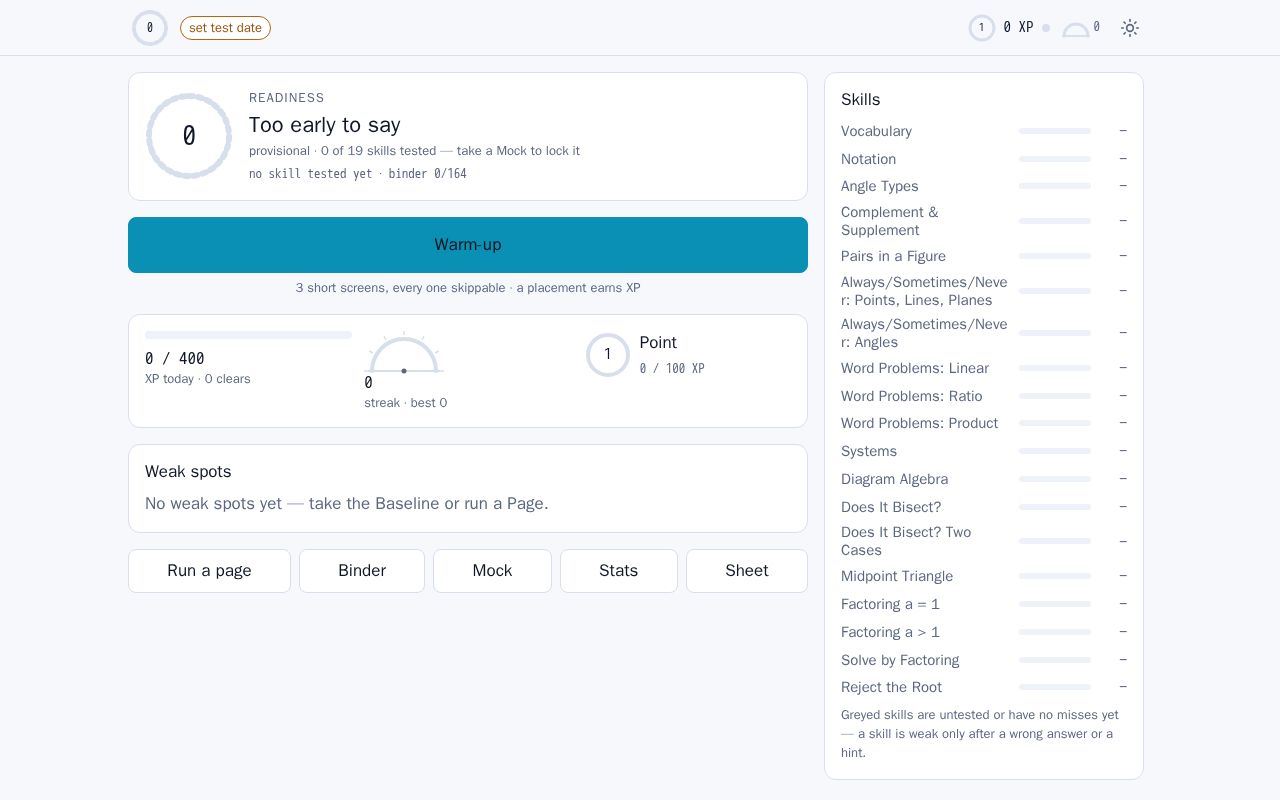Click the header readiness ring beside set test date
1280x800 pixels.
(150, 28)
